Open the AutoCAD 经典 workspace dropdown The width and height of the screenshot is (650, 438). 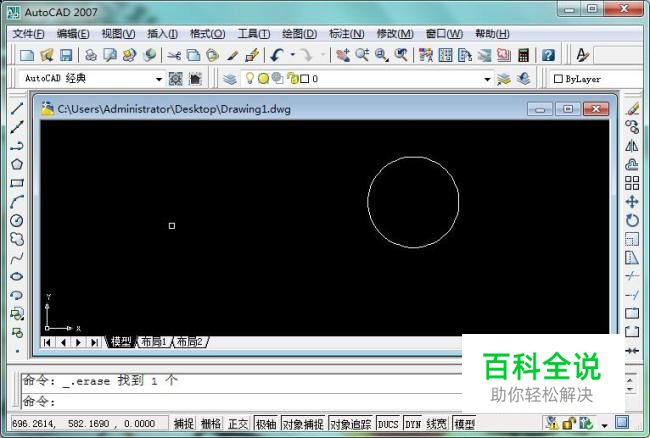159,79
